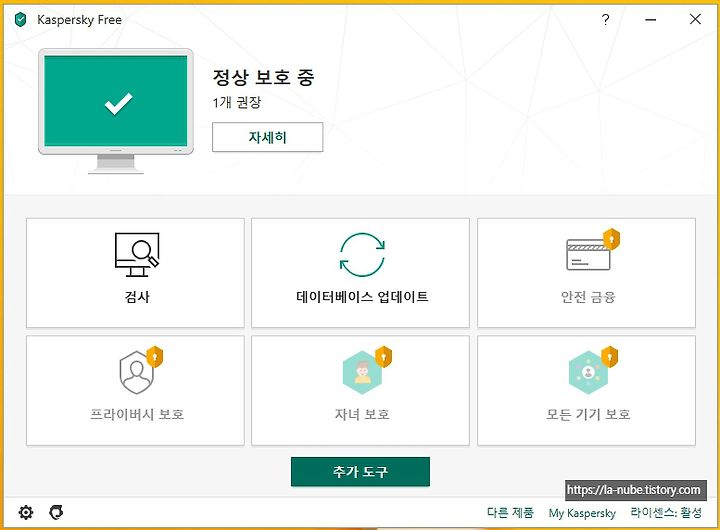Open the settings gear icon
The width and height of the screenshot is (720, 530).
pos(26,512)
